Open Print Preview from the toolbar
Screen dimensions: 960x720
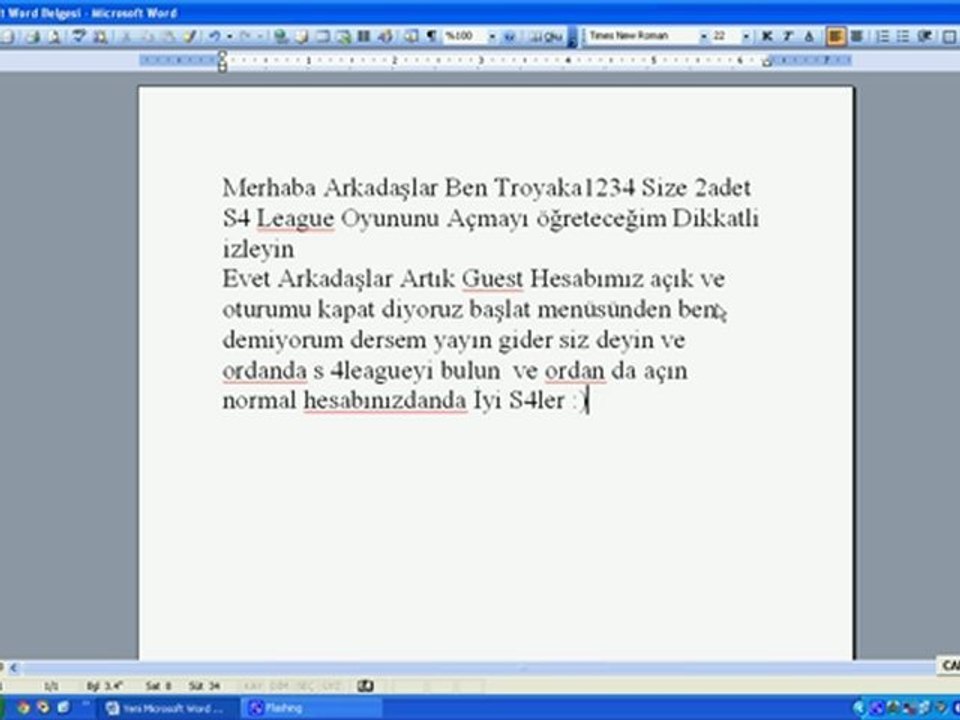click(x=54, y=37)
